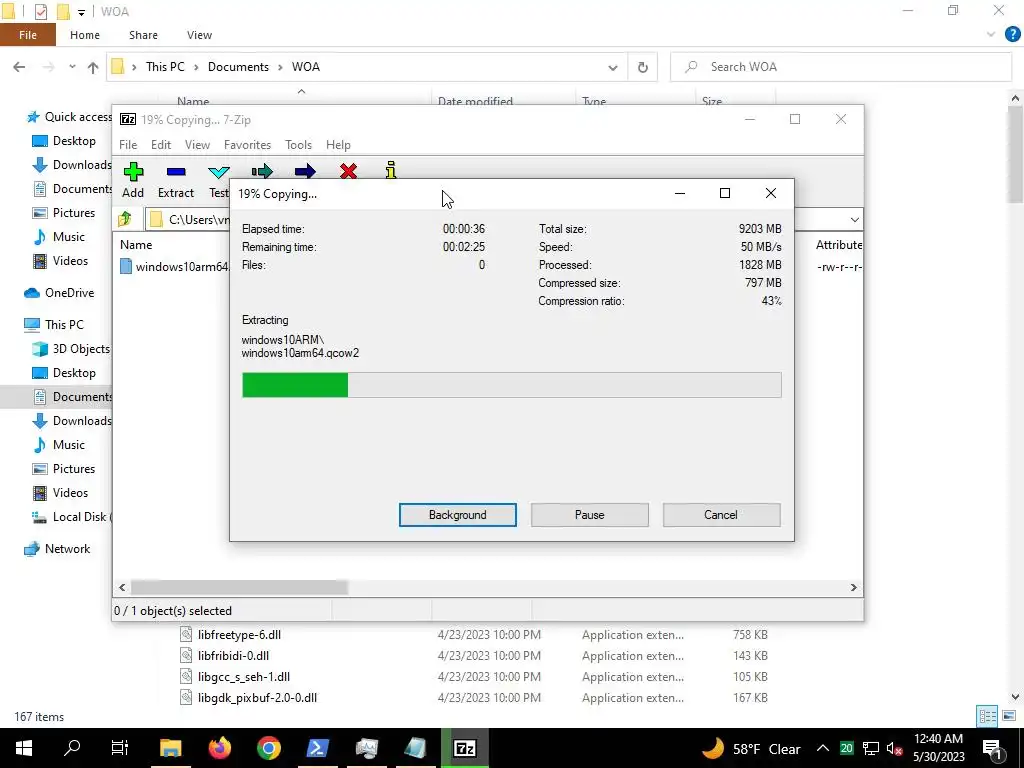Viewport: 1024px width, 768px height.
Task: Open taskbar Search
Action: pyautogui.click(x=72, y=748)
